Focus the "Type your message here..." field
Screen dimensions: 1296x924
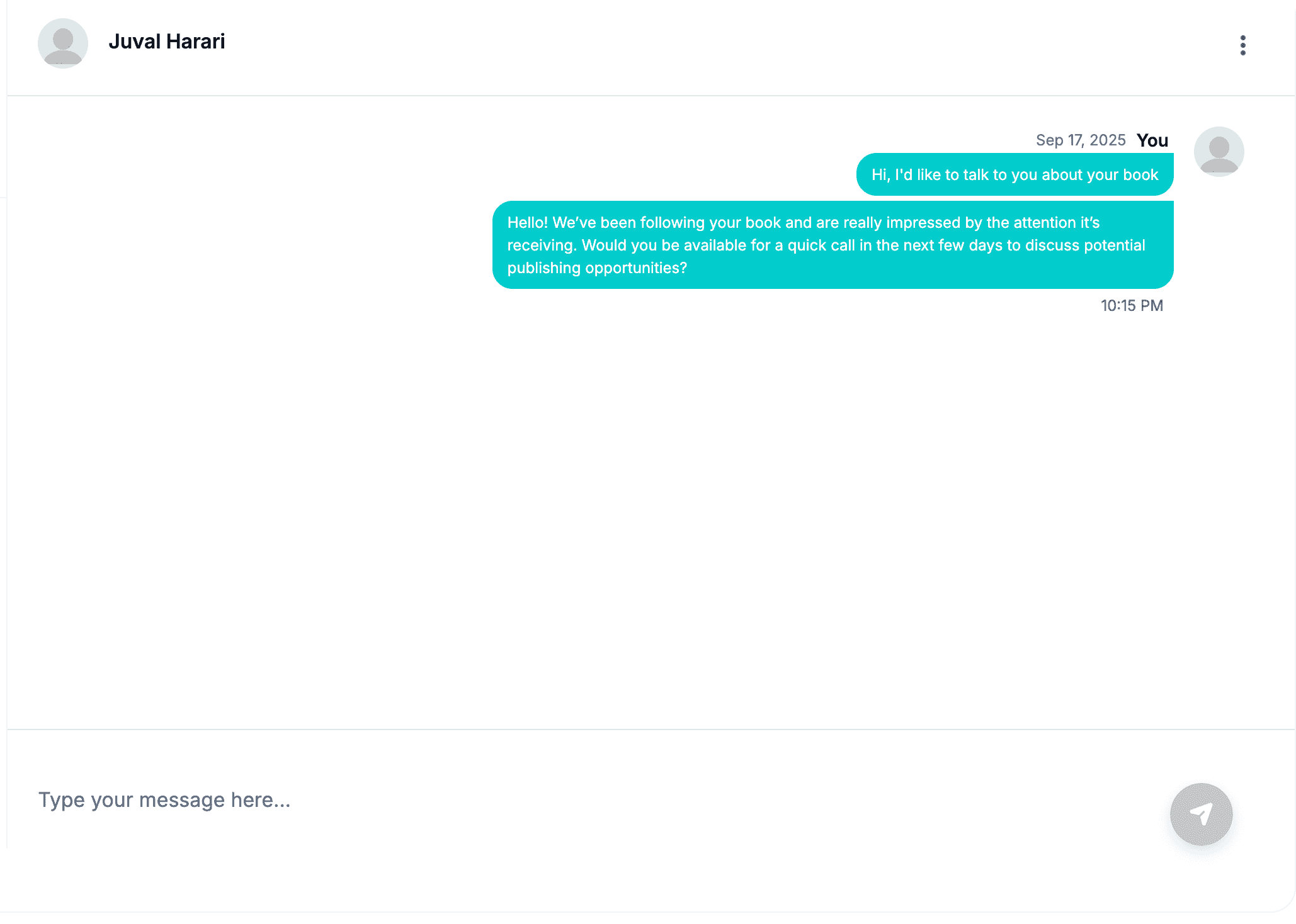[x=567, y=800]
